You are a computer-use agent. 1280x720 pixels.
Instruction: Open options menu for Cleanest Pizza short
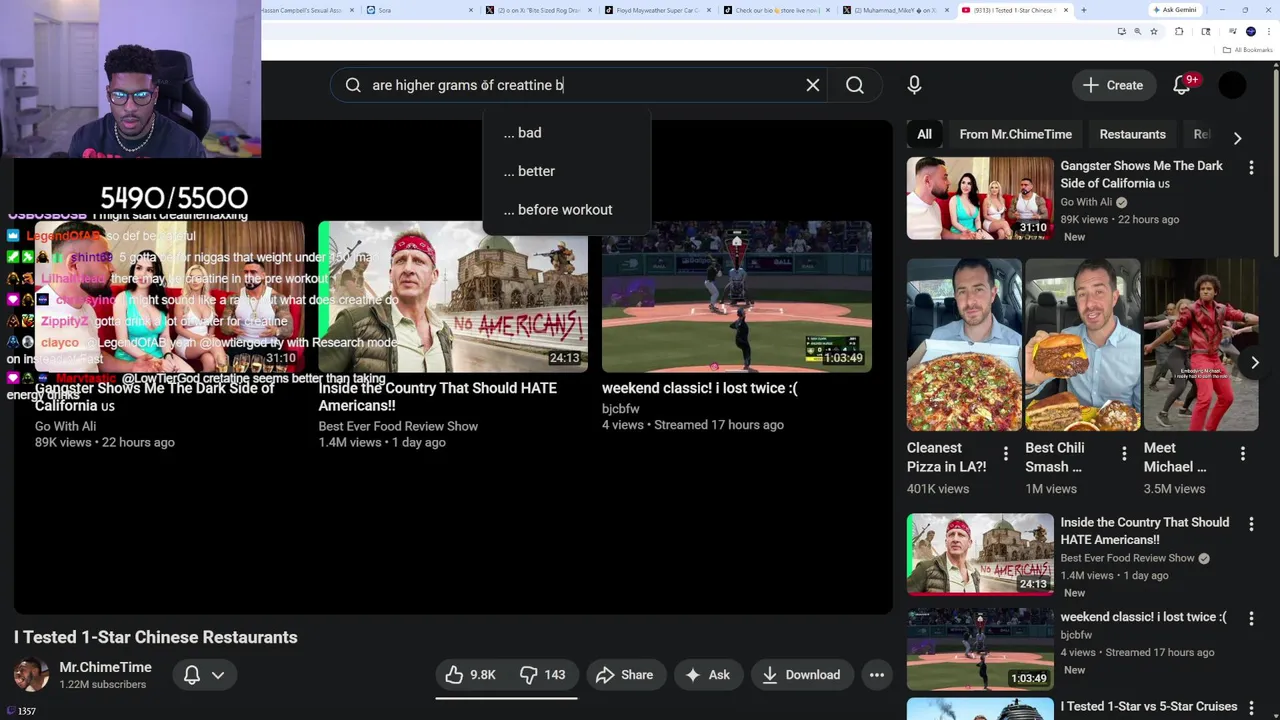click(x=1006, y=453)
